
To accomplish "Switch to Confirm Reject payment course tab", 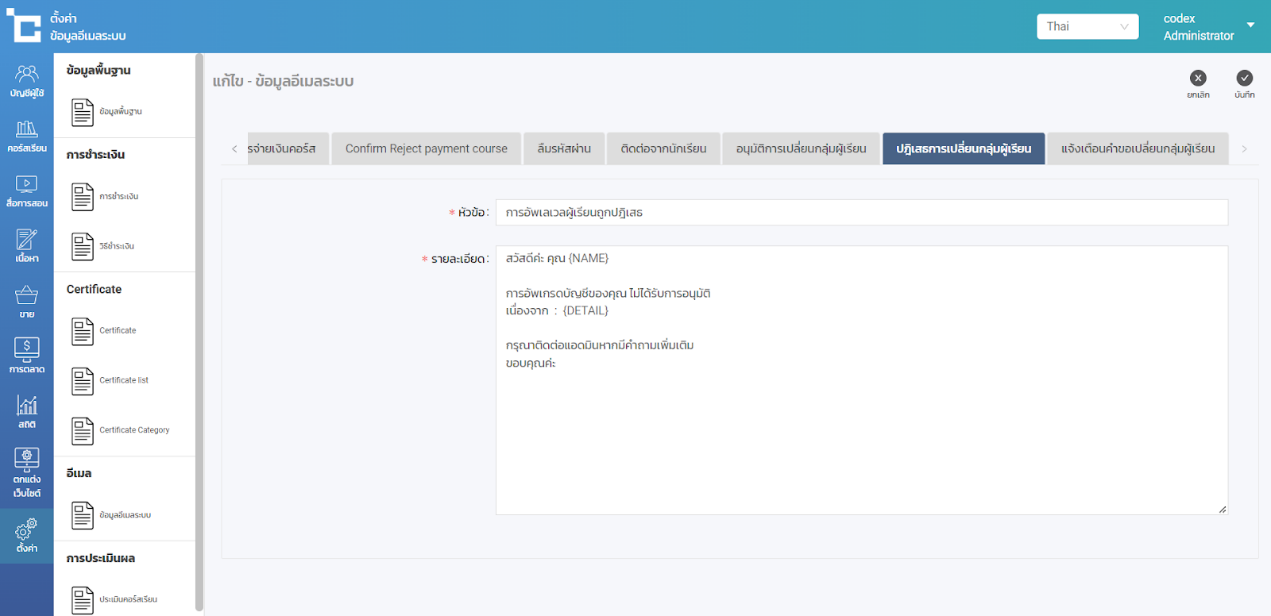I will coord(426,149).
